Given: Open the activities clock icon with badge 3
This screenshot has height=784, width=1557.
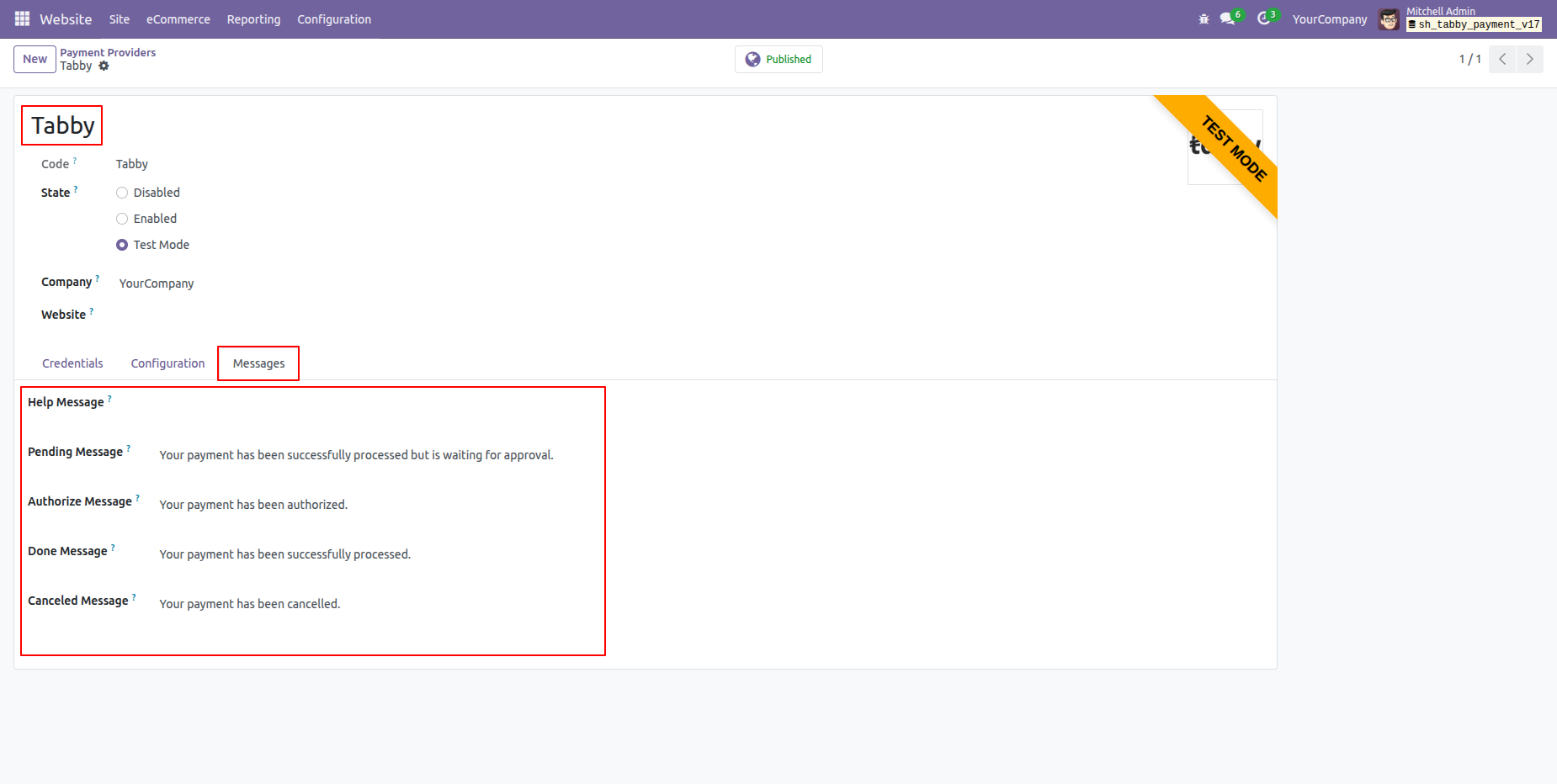Looking at the screenshot, I should [x=1267, y=18].
